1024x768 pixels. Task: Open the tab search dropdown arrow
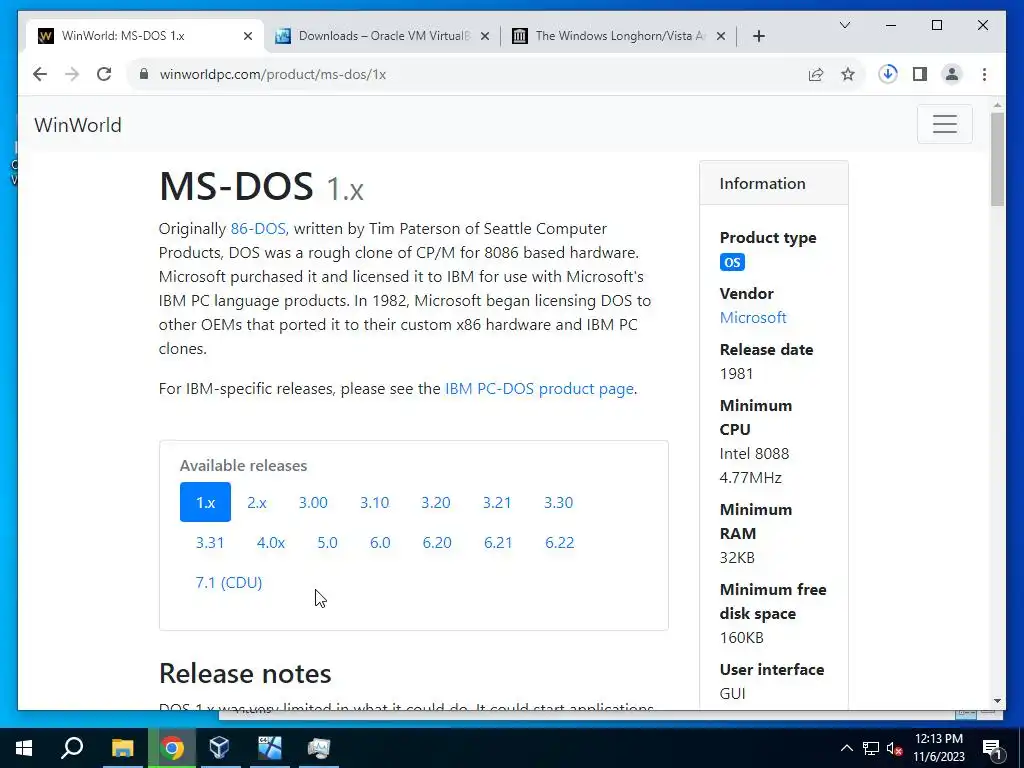844,25
